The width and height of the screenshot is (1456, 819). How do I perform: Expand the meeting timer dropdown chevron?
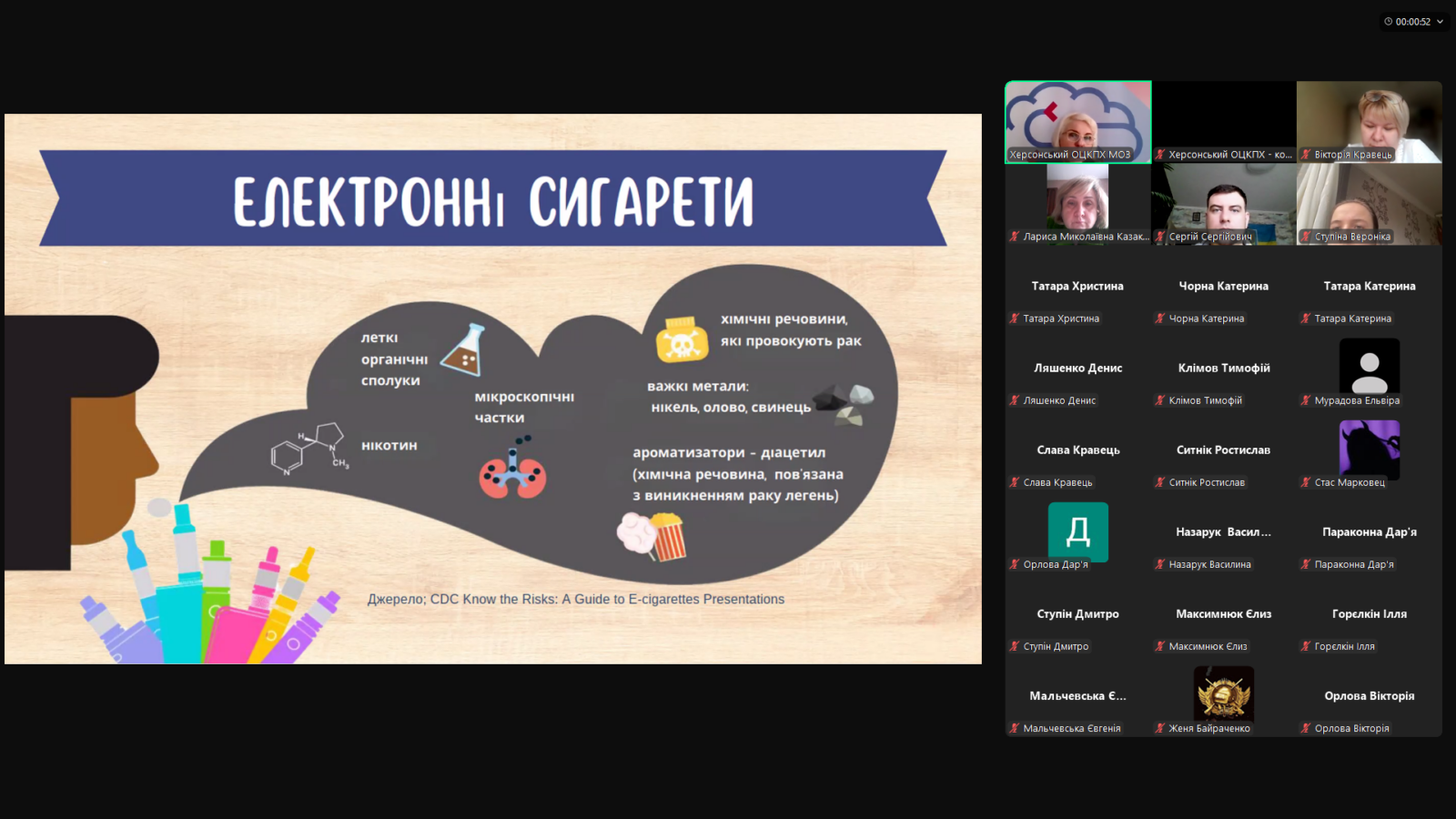coord(1440,22)
